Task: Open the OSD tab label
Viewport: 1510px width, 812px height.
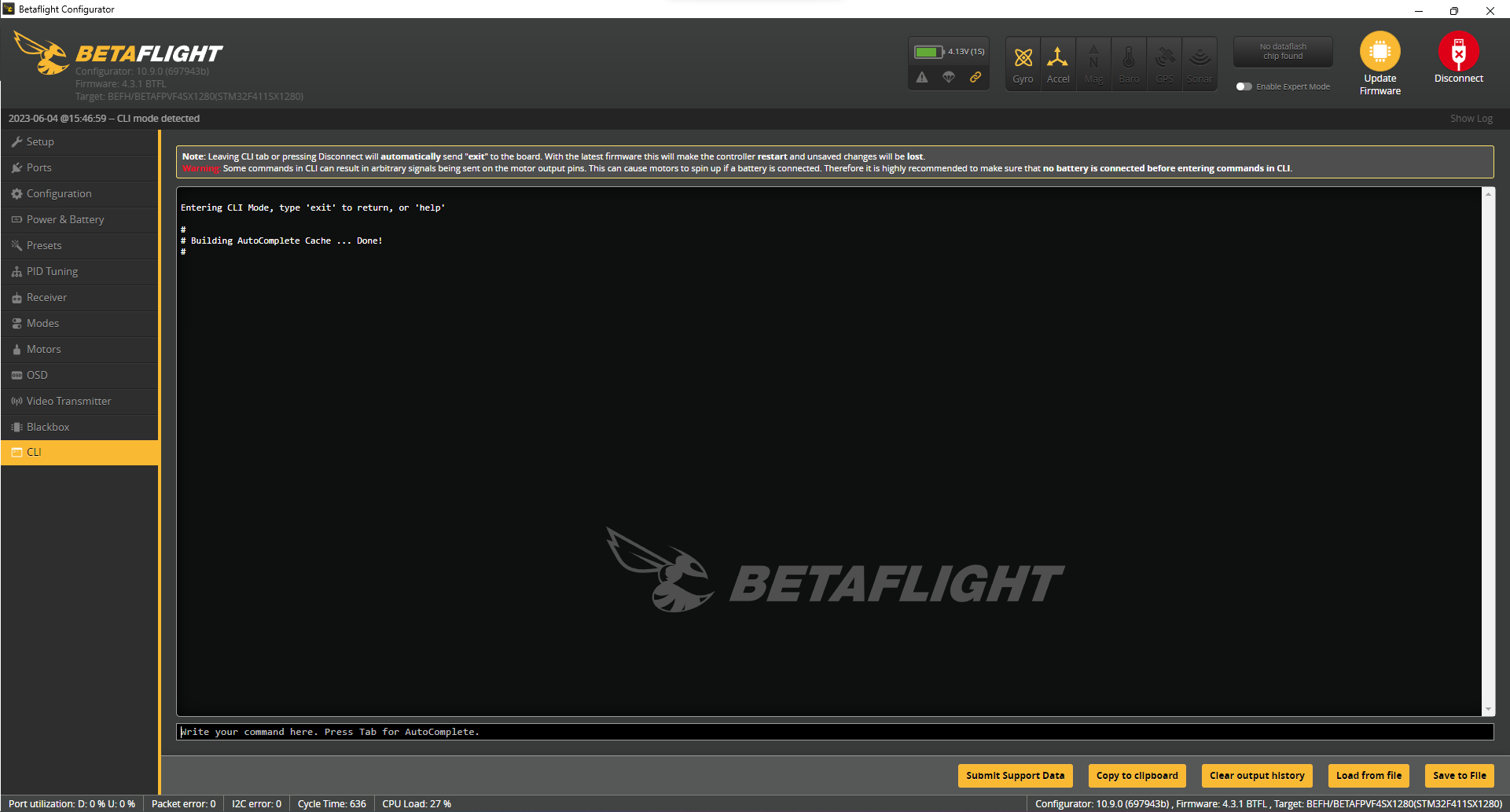Action: coord(37,375)
